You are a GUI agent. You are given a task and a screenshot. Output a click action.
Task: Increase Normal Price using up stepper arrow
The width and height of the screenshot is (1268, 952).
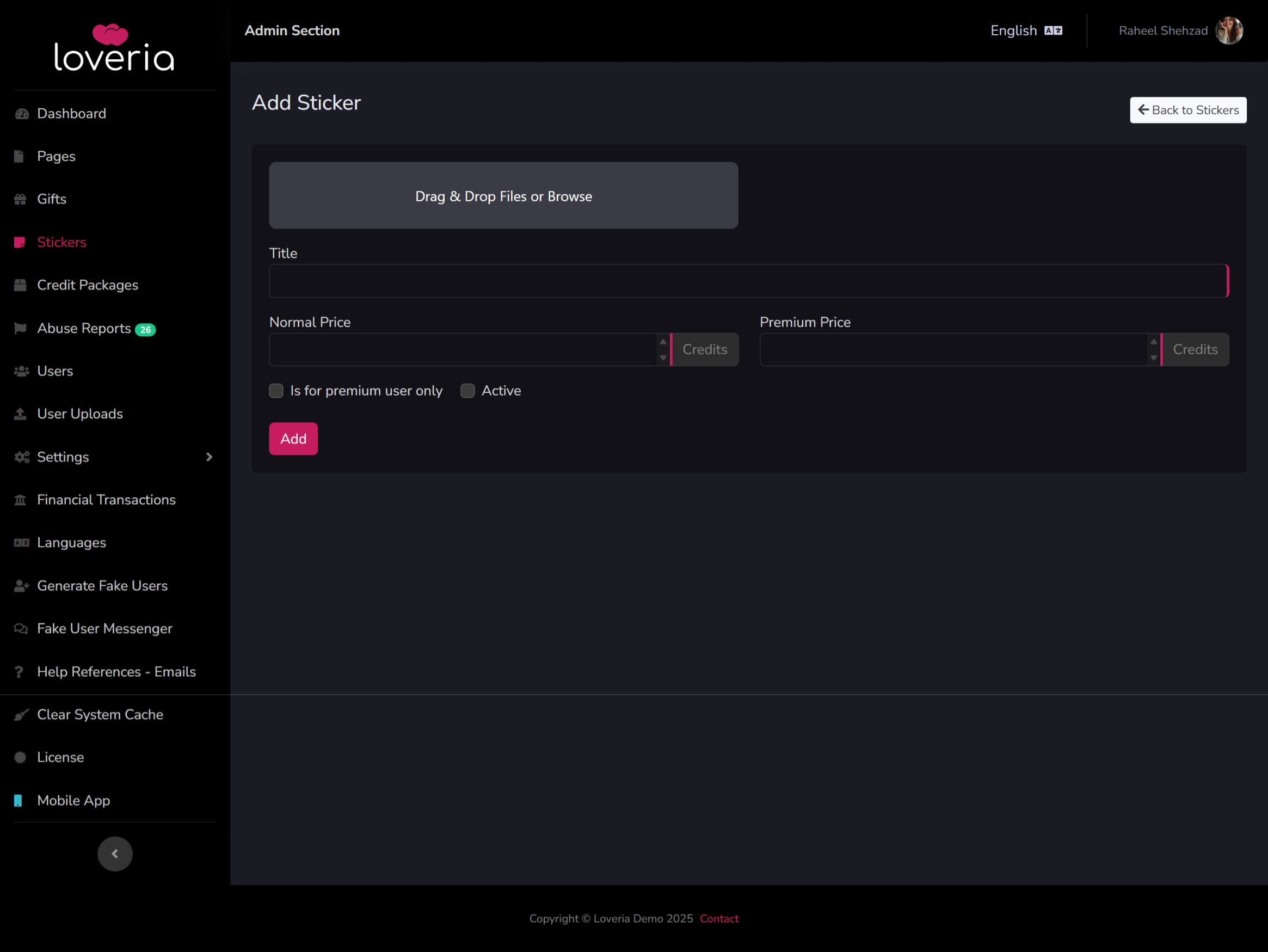(663, 342)
